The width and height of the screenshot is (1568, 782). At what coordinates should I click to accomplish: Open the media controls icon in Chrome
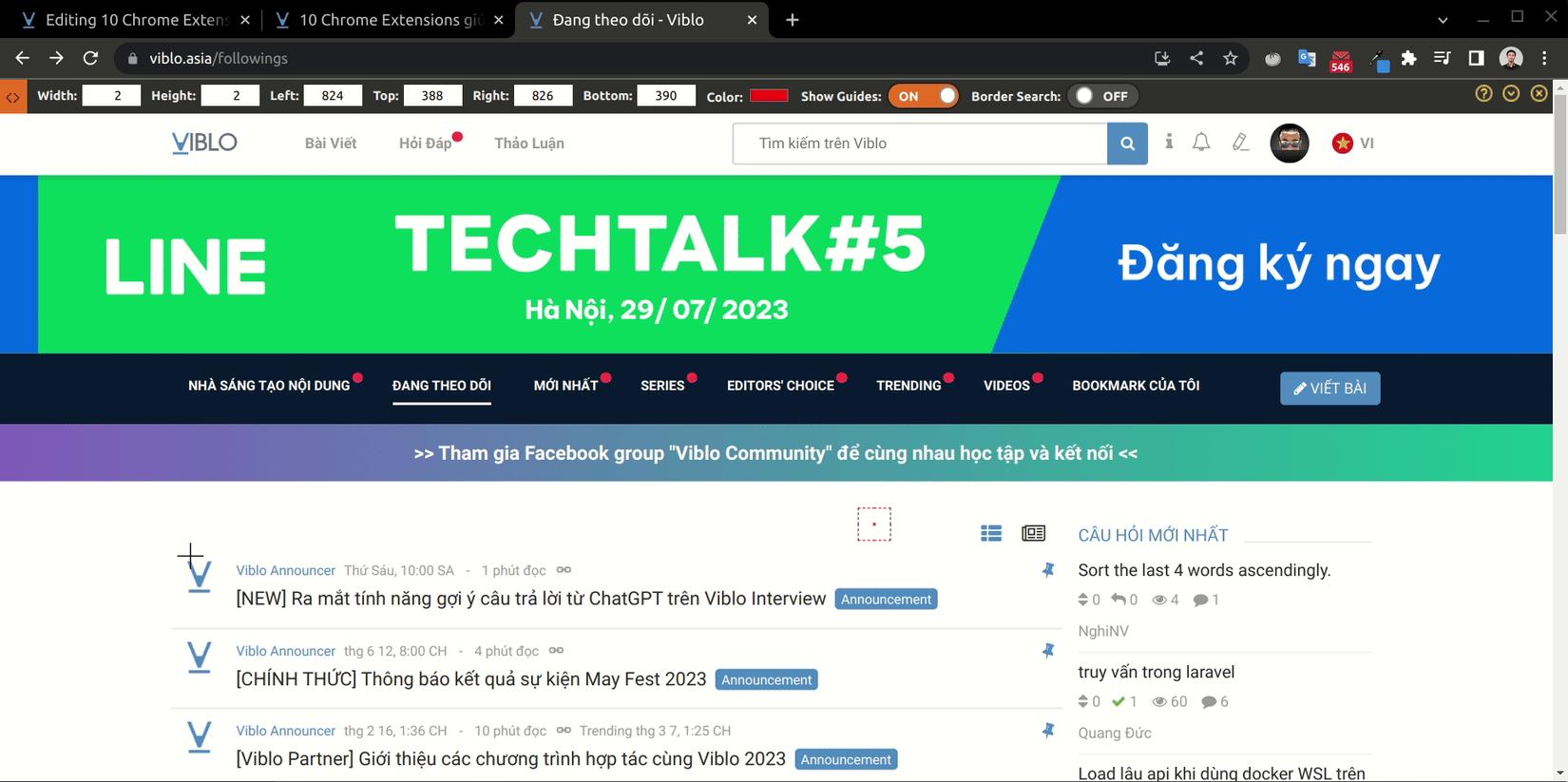(x=1442, y=58)
